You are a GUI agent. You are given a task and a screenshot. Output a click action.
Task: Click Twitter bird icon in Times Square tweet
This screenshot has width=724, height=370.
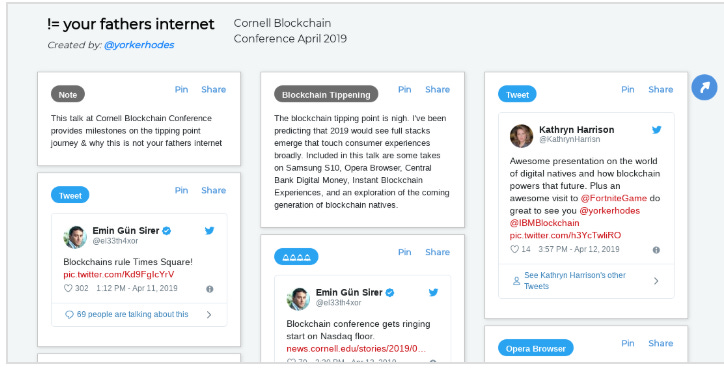click(x=209, y=230)
